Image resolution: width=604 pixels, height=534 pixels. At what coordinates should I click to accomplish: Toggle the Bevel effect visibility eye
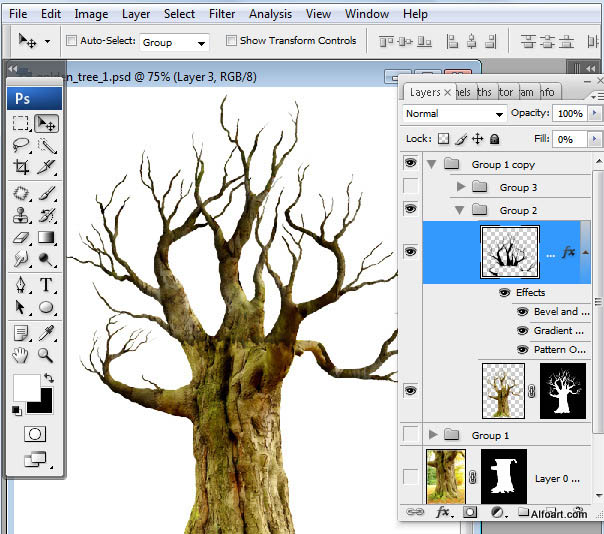pos(522,312)
